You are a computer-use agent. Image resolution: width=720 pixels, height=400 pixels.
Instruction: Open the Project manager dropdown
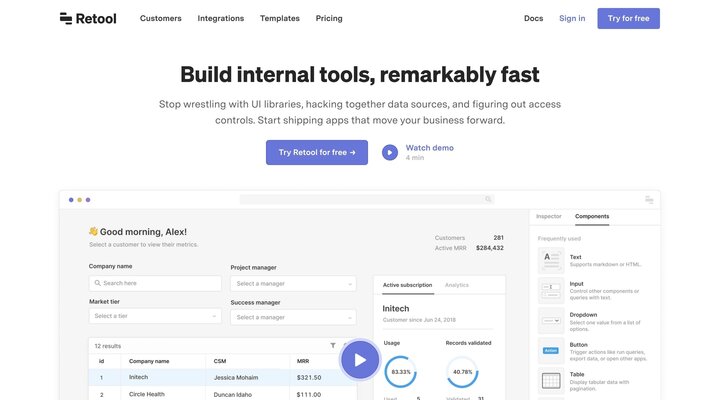293,284
